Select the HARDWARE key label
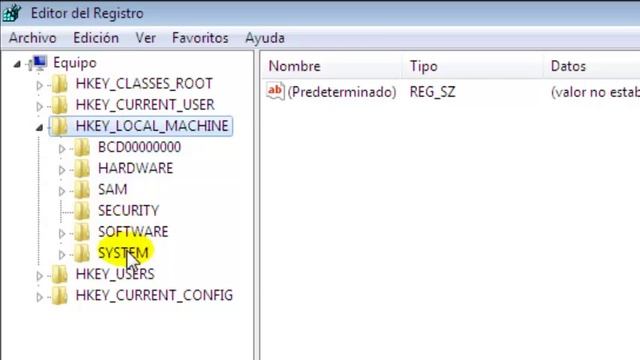The height and width of the screenshot is (360, 640). pyautogui.click(x=136, y=169)
